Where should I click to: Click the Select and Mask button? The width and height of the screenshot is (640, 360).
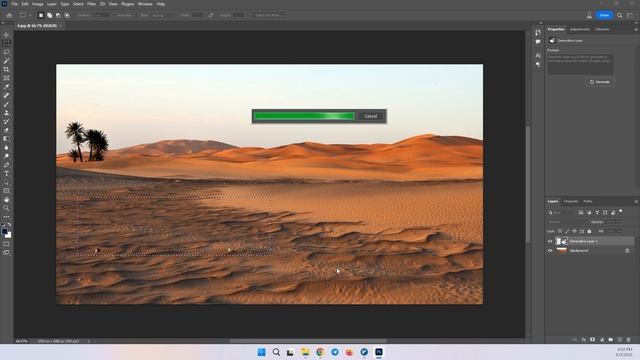268,15
